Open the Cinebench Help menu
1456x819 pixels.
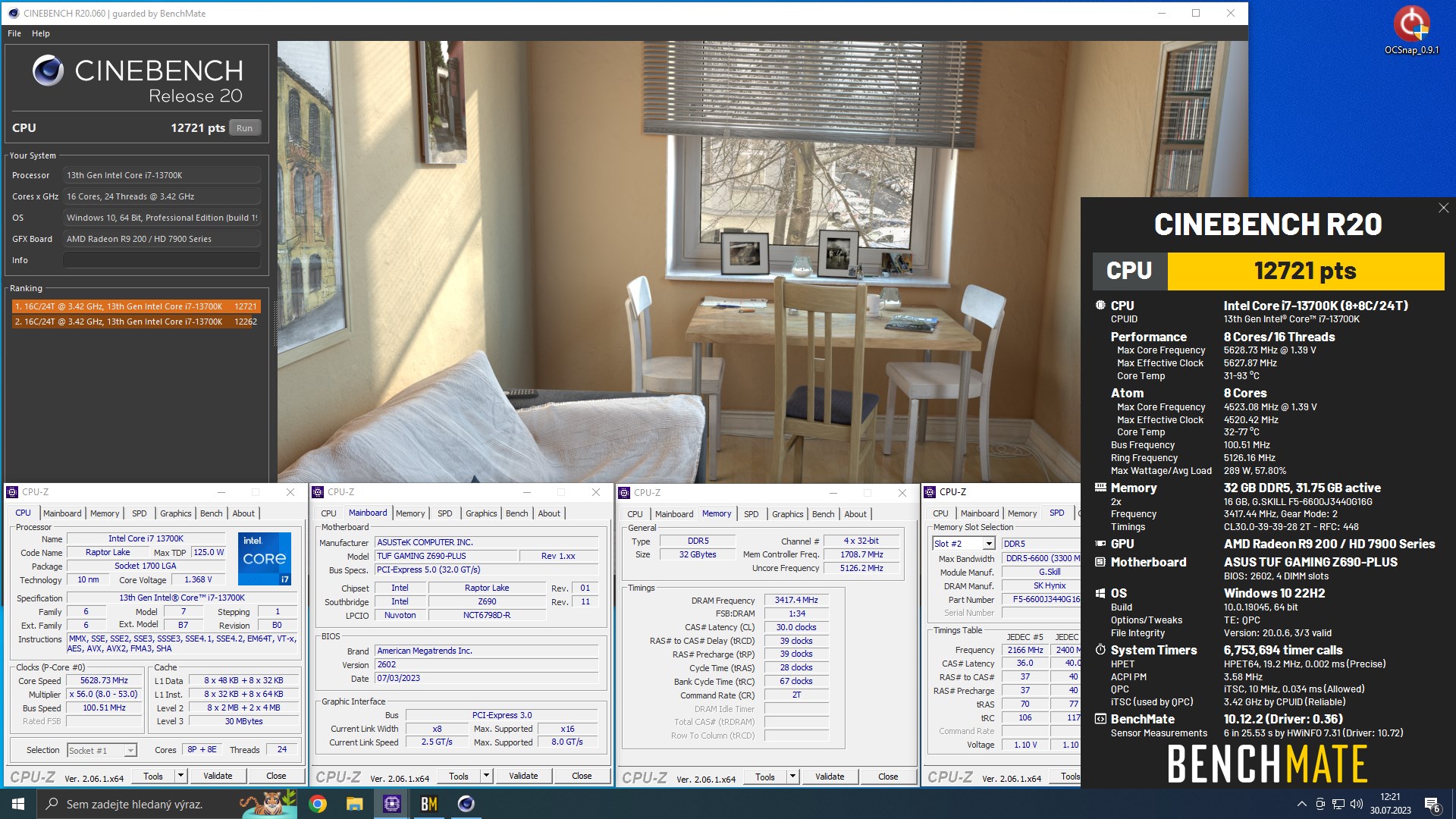point(41,33)
